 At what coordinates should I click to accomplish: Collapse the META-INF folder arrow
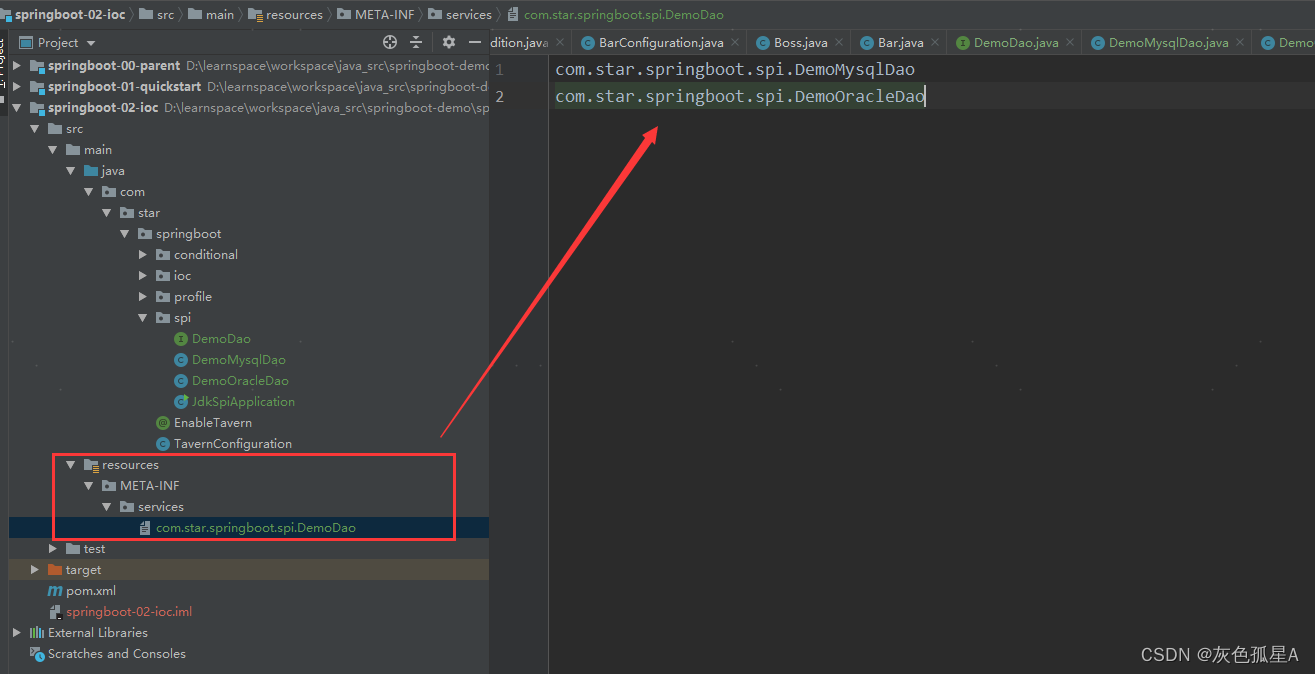tap(89, 486)
